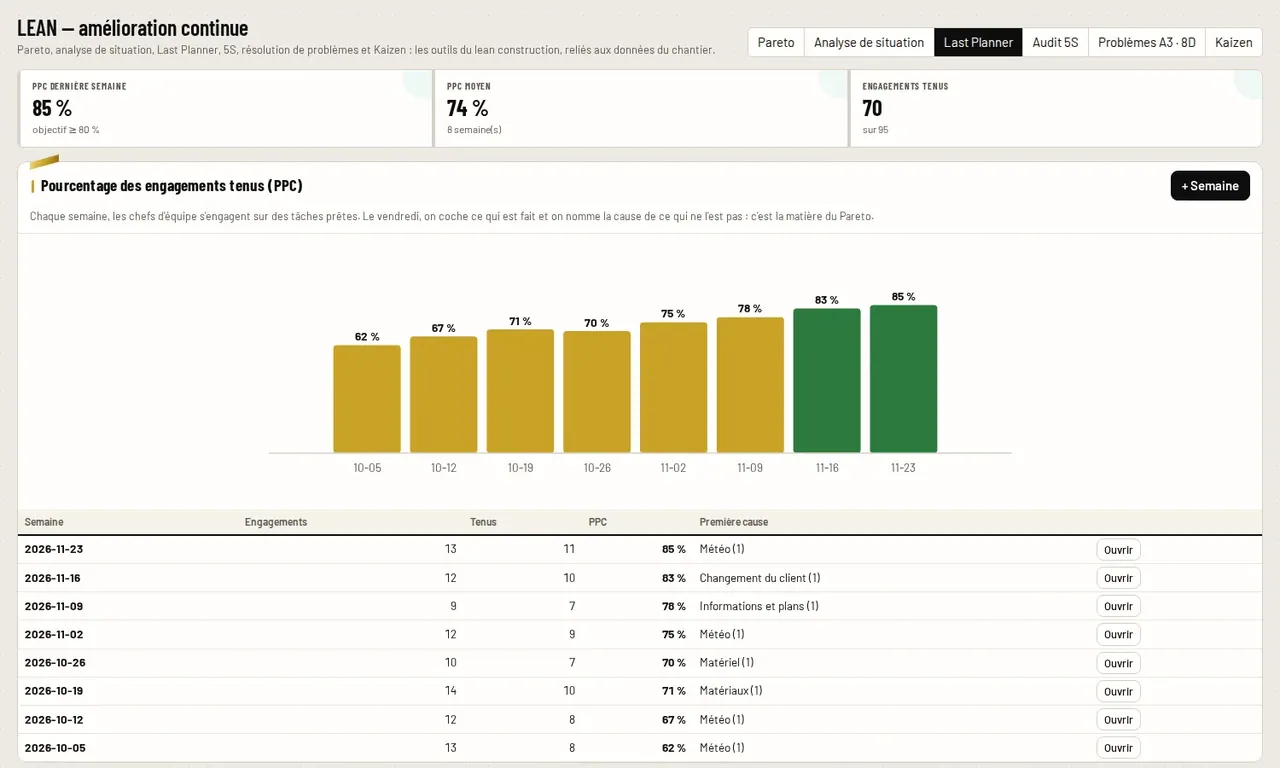
Task: Click the 'Pourcentage des engagements tenus (PPC)' heading
Action: [171, 186]
